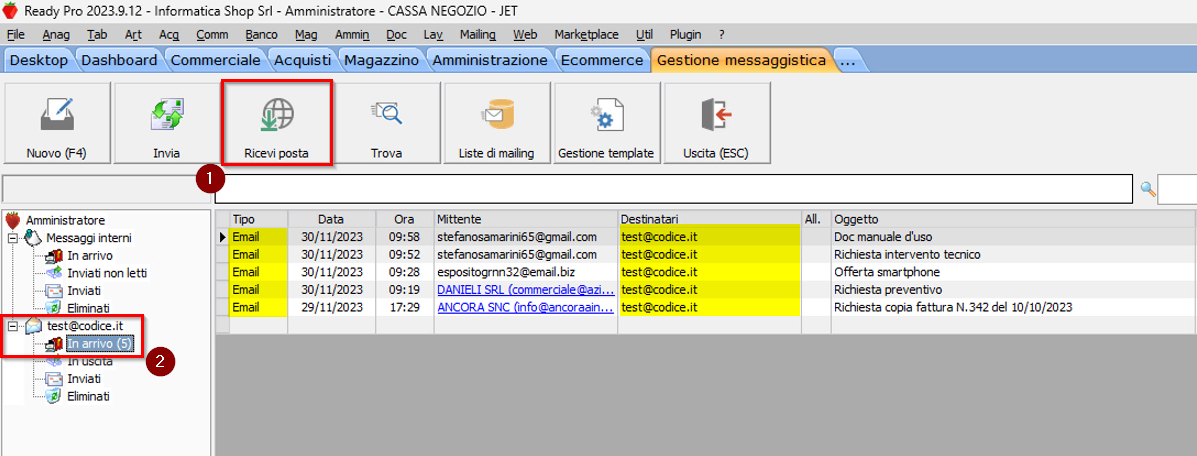Select Eliminati under Messaggi interni
The width and height of the screenshot is (1197, 456).
89,308
